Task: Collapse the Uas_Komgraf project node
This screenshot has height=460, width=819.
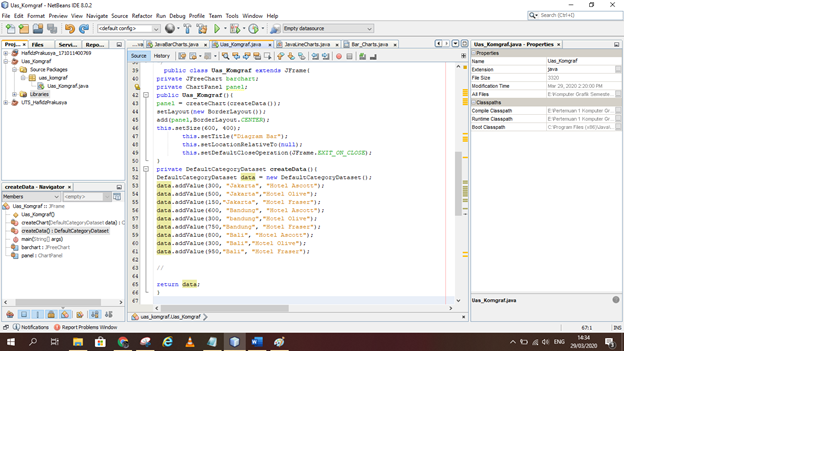Action: [x=6, y=62]
